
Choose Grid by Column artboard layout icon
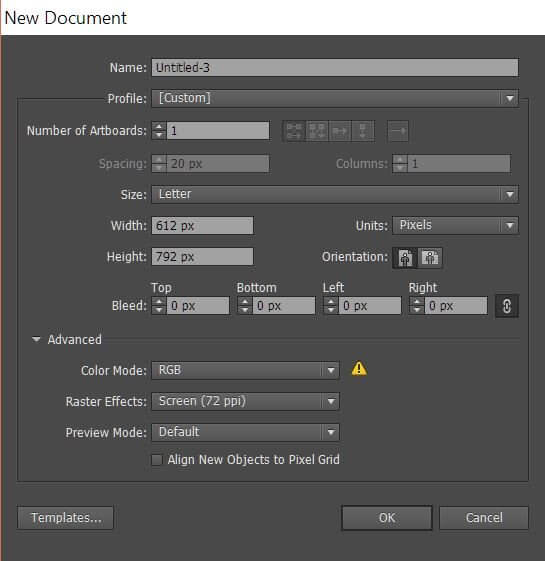tap(317, 131)
